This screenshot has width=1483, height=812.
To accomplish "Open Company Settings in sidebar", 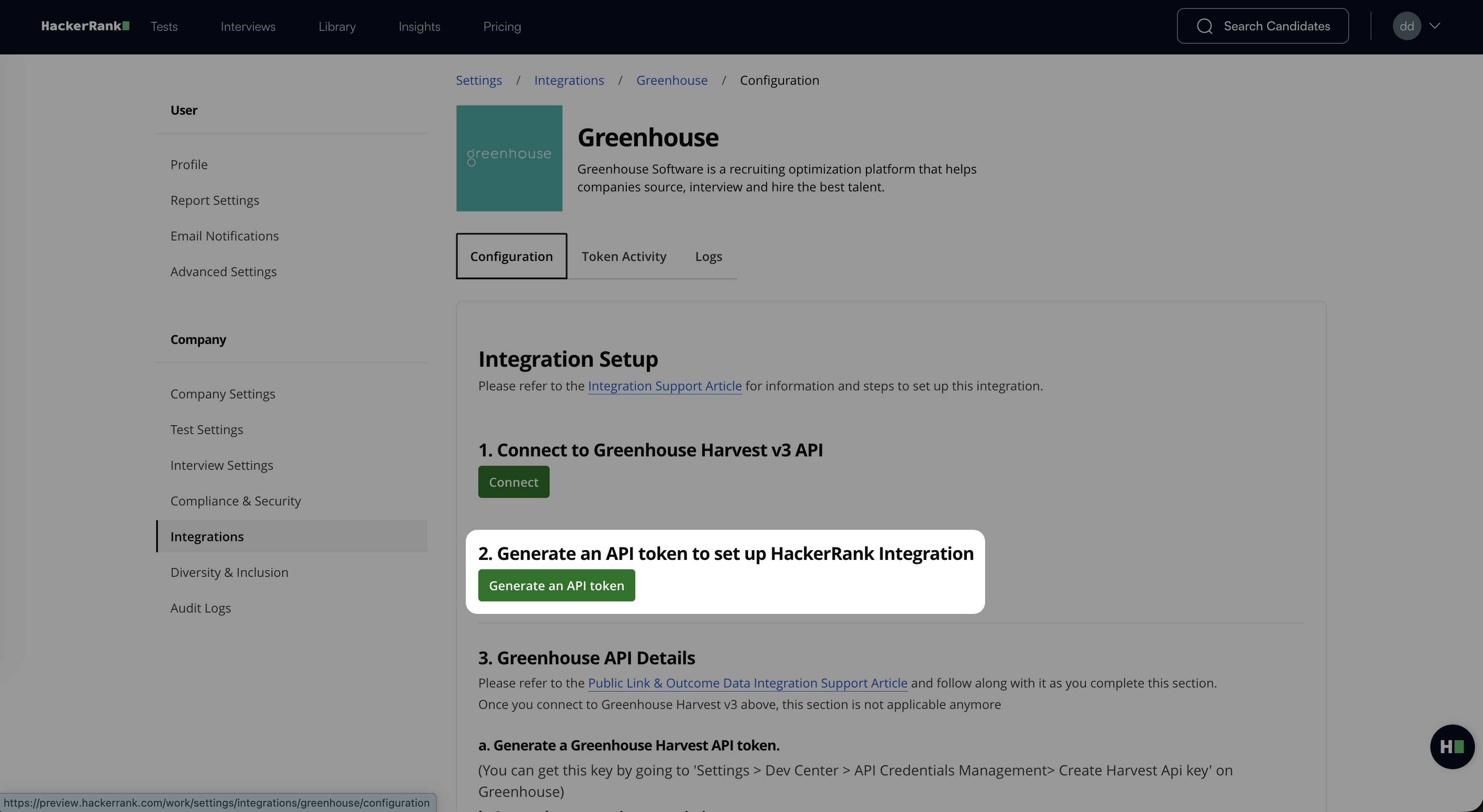I will 223,394.
